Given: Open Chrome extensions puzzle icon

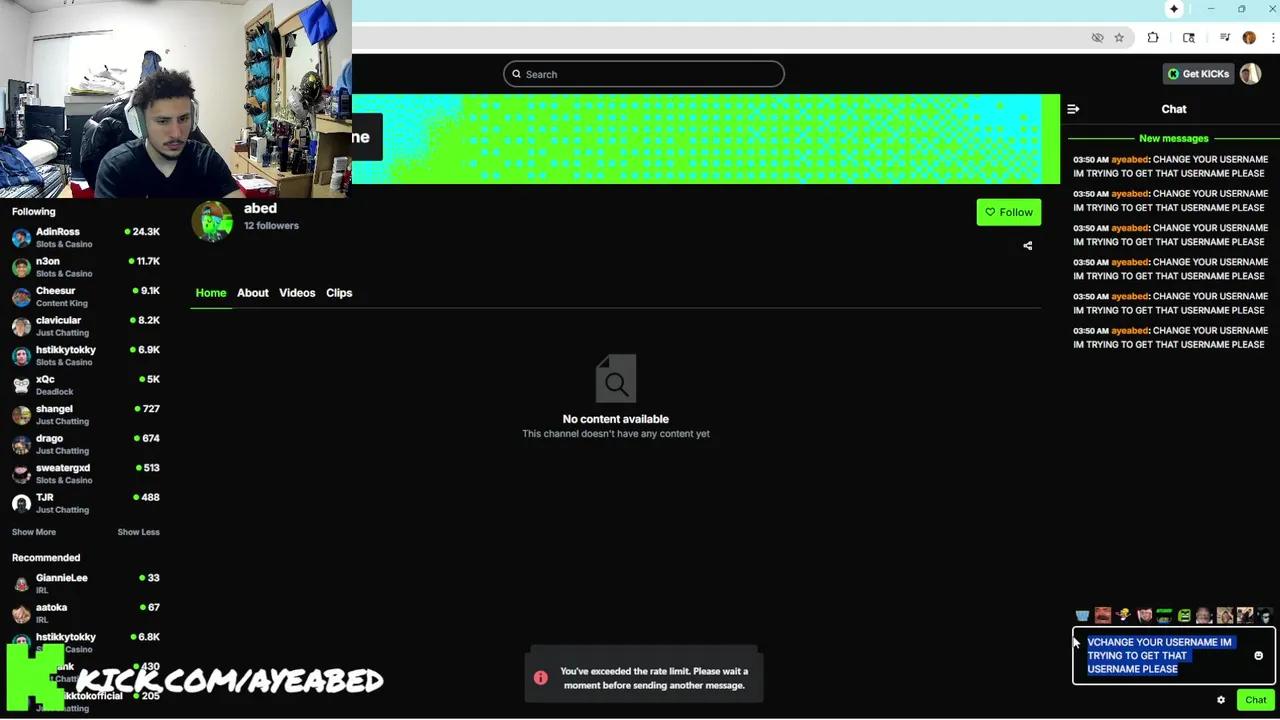Looking at the screenshot, I should click(1153, 38).
